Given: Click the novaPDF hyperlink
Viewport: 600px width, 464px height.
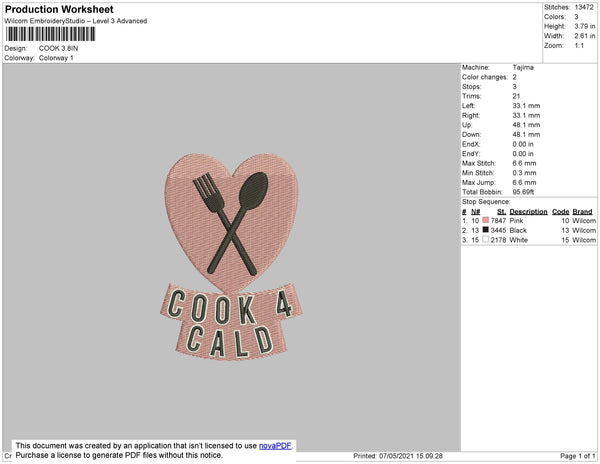Looking at the screenshot, I should coord(275,446).
